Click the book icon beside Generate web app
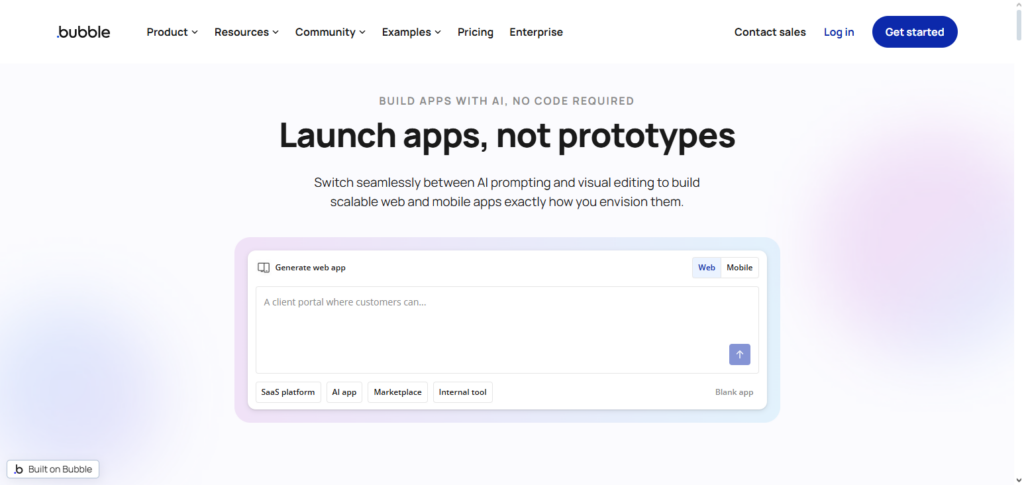This screenshot has width=1024, height=485. click(x=264, y=268)
